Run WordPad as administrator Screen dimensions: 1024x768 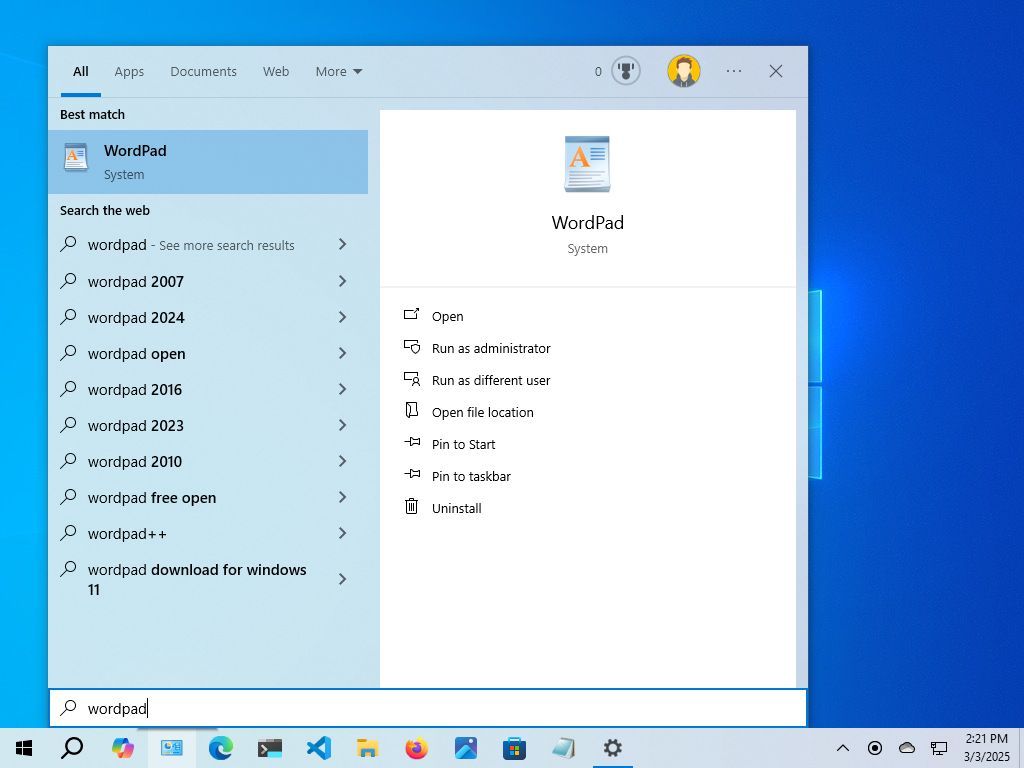point(491,348)
